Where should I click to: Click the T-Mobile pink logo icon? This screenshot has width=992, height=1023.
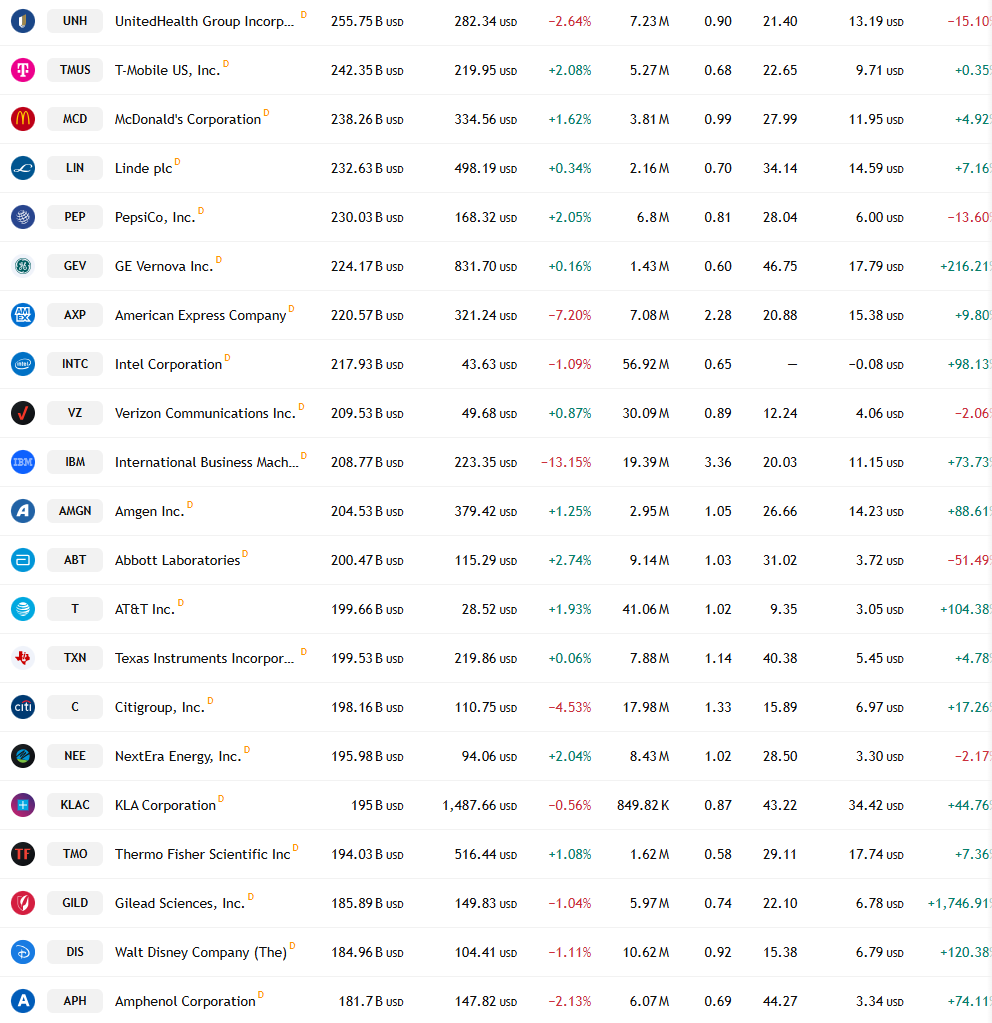tap(23, 70)
